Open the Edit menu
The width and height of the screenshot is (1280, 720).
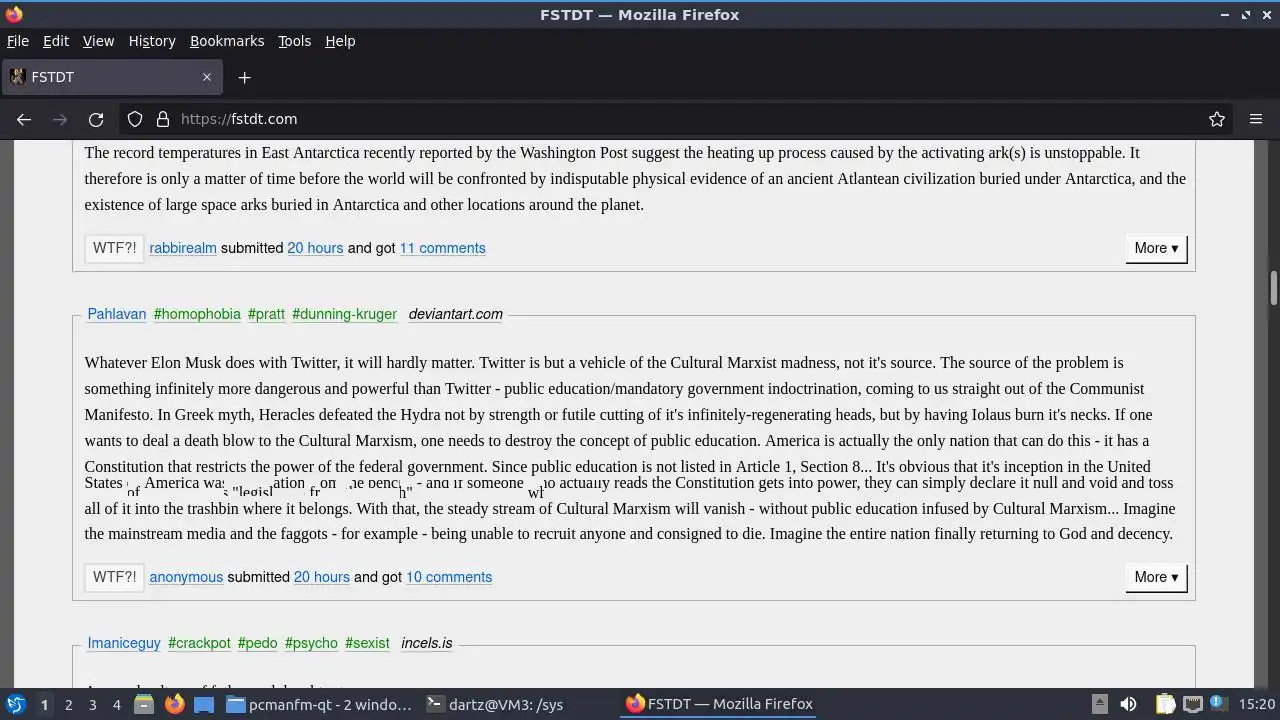[56, 41]
